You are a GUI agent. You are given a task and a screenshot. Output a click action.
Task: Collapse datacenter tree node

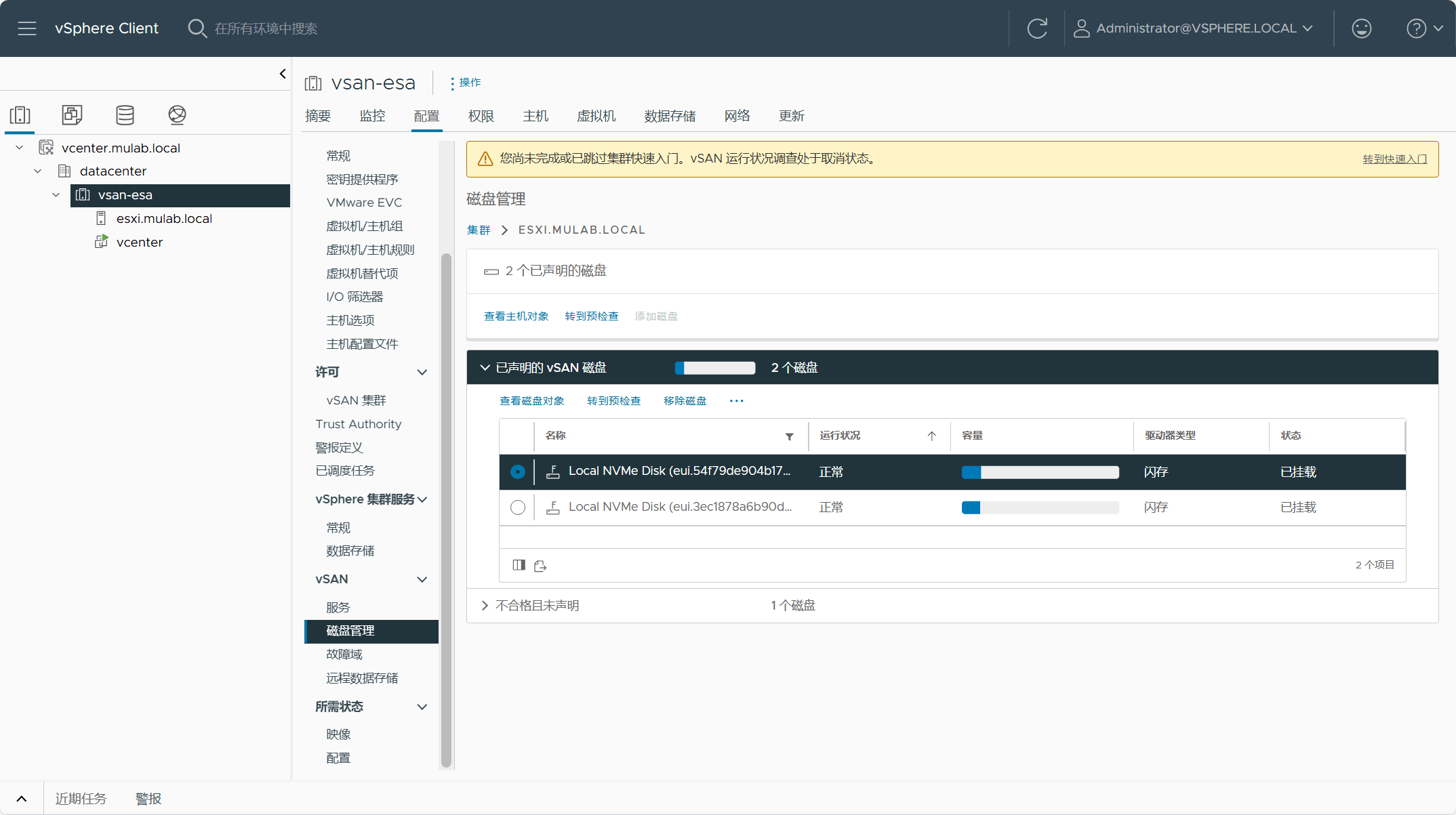[38, 171]
